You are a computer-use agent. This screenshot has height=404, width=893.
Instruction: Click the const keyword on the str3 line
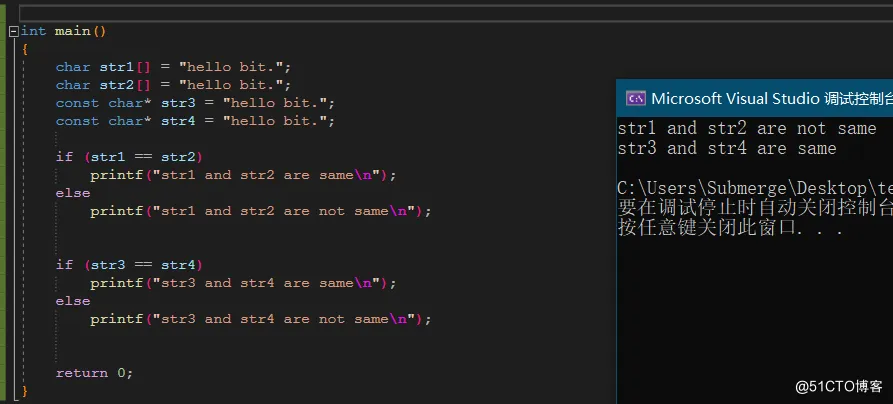pyautogui.click(x=77, y=103)
